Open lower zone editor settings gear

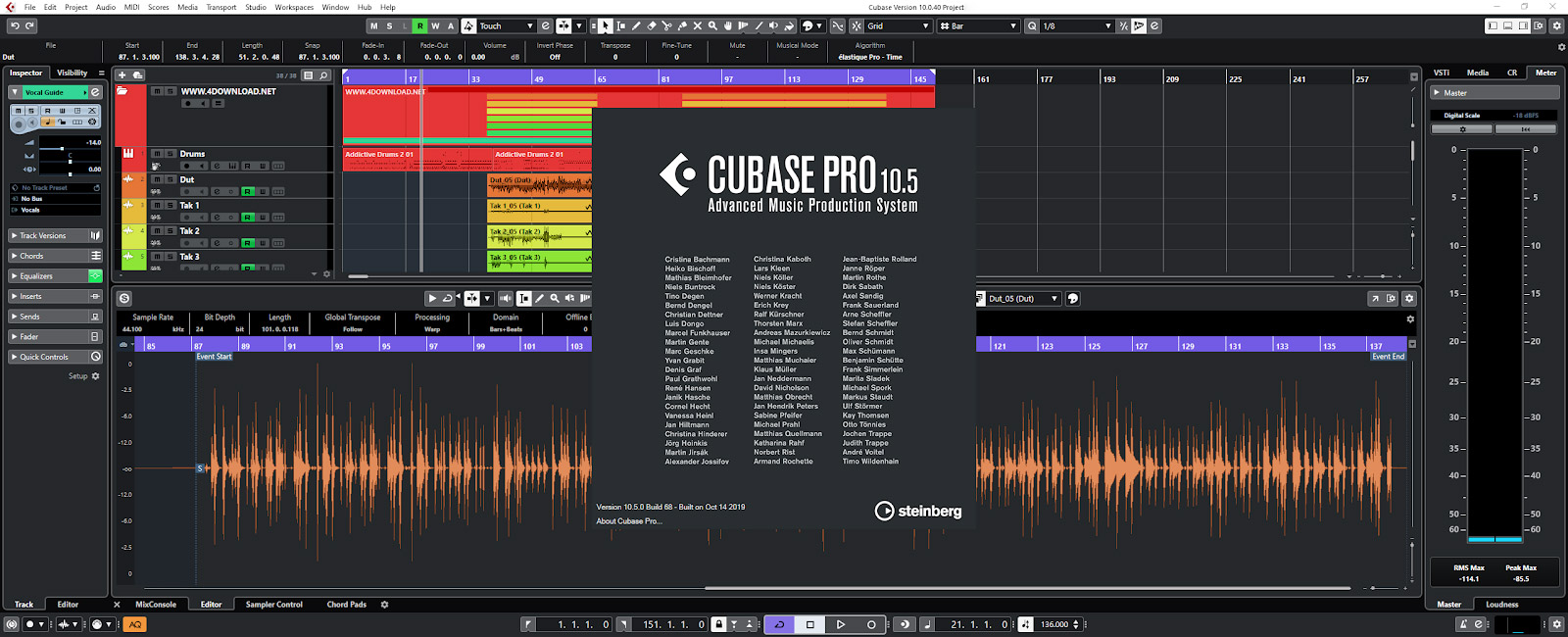(1409, 298)
